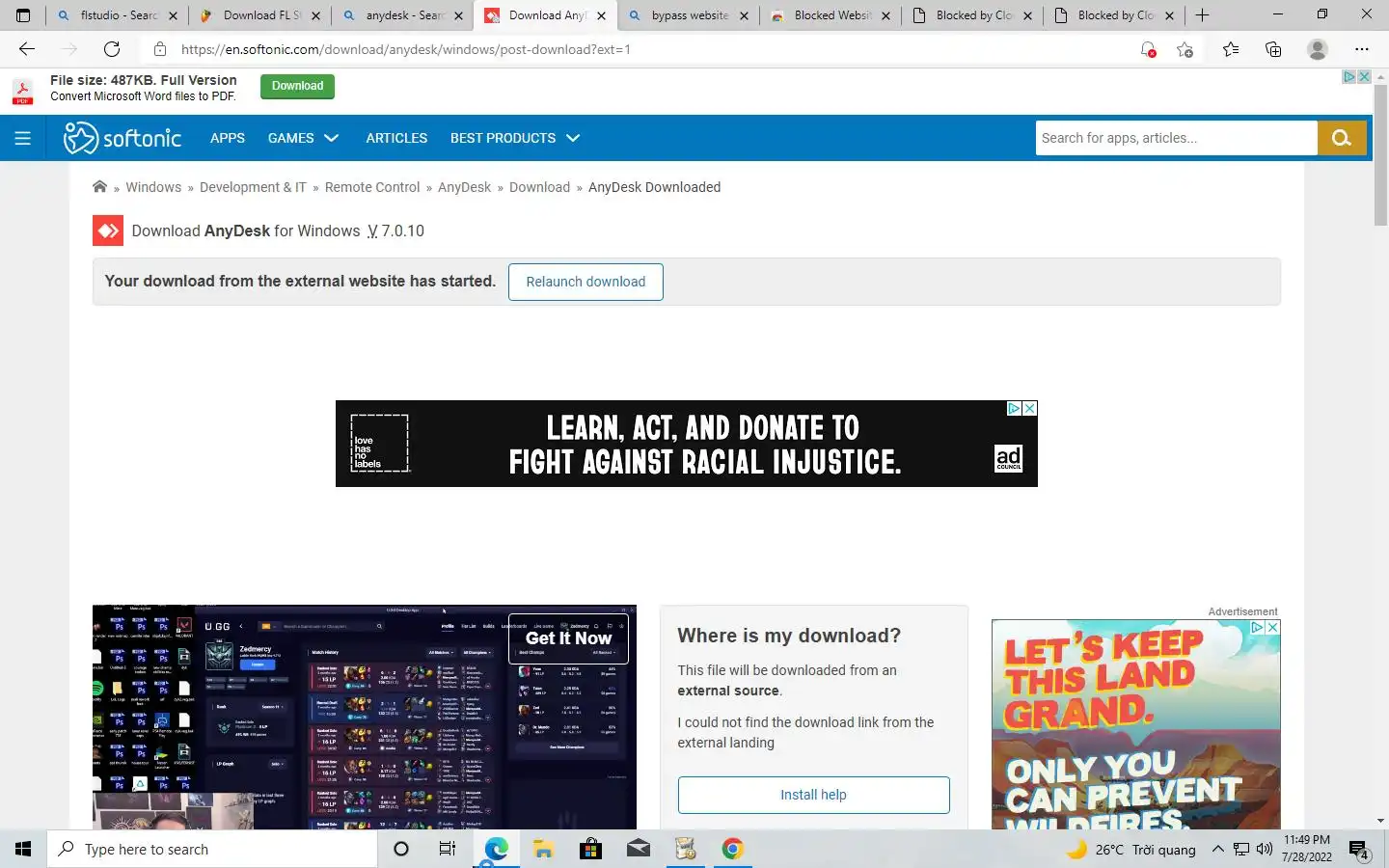Open the AnyDesk breadcrumb link

[x=464, y=187]
